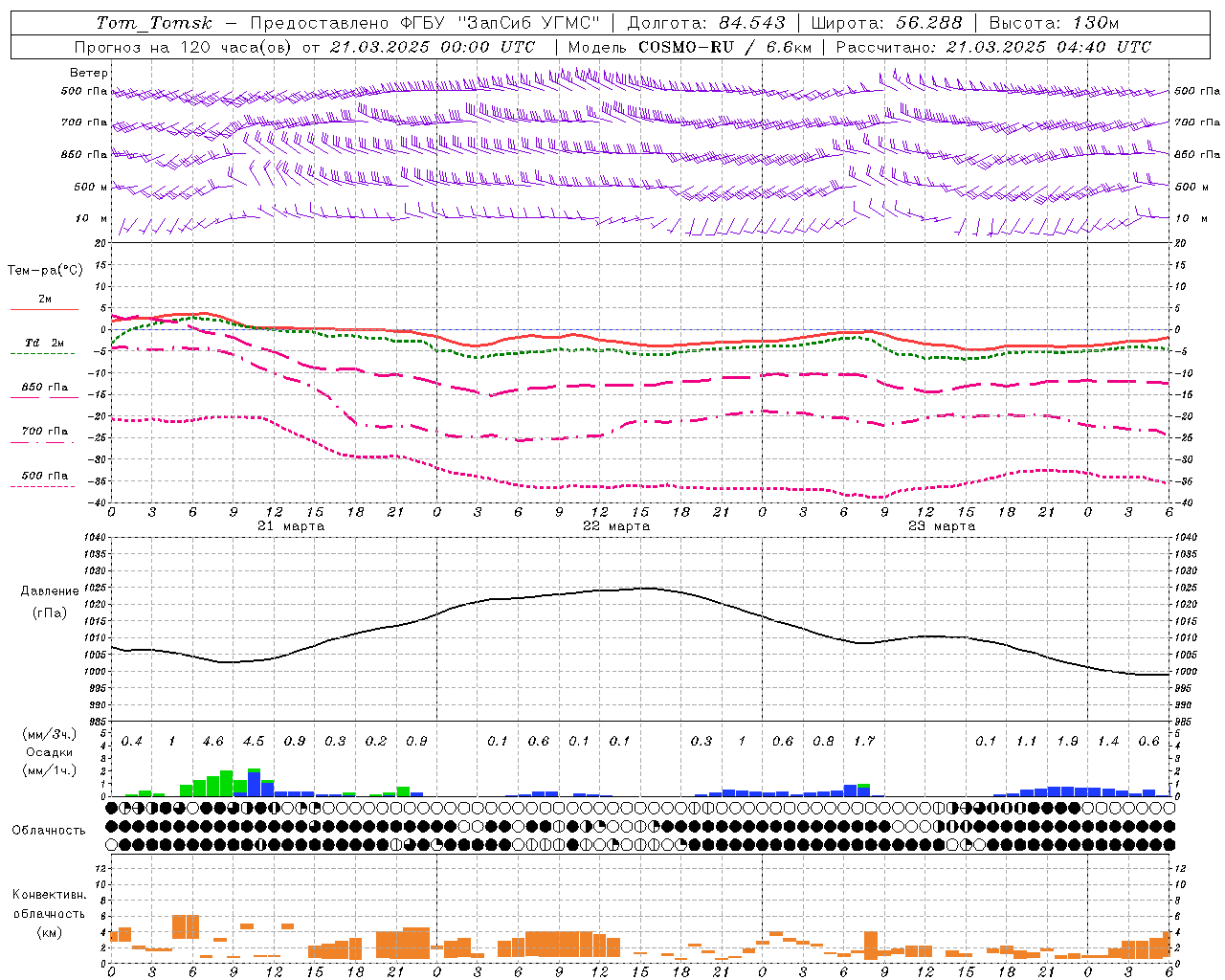Click the Ветер panel label
Screen dimensions: 1225x980
tap(89, 73)
